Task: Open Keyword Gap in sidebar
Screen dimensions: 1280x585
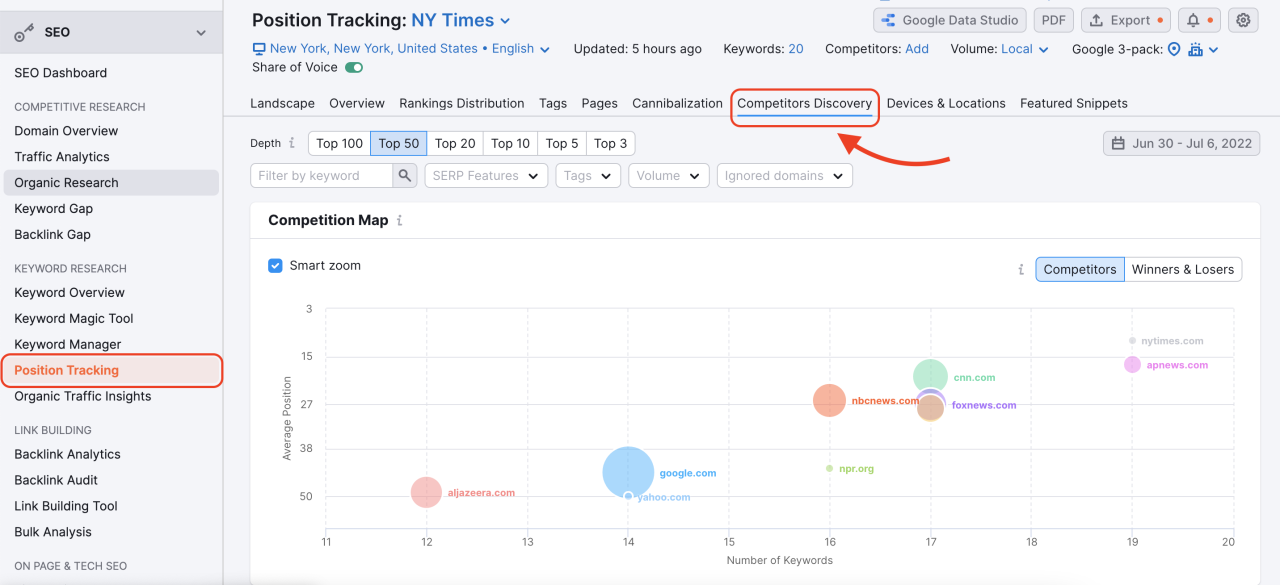Action: (x=54, y=209)
